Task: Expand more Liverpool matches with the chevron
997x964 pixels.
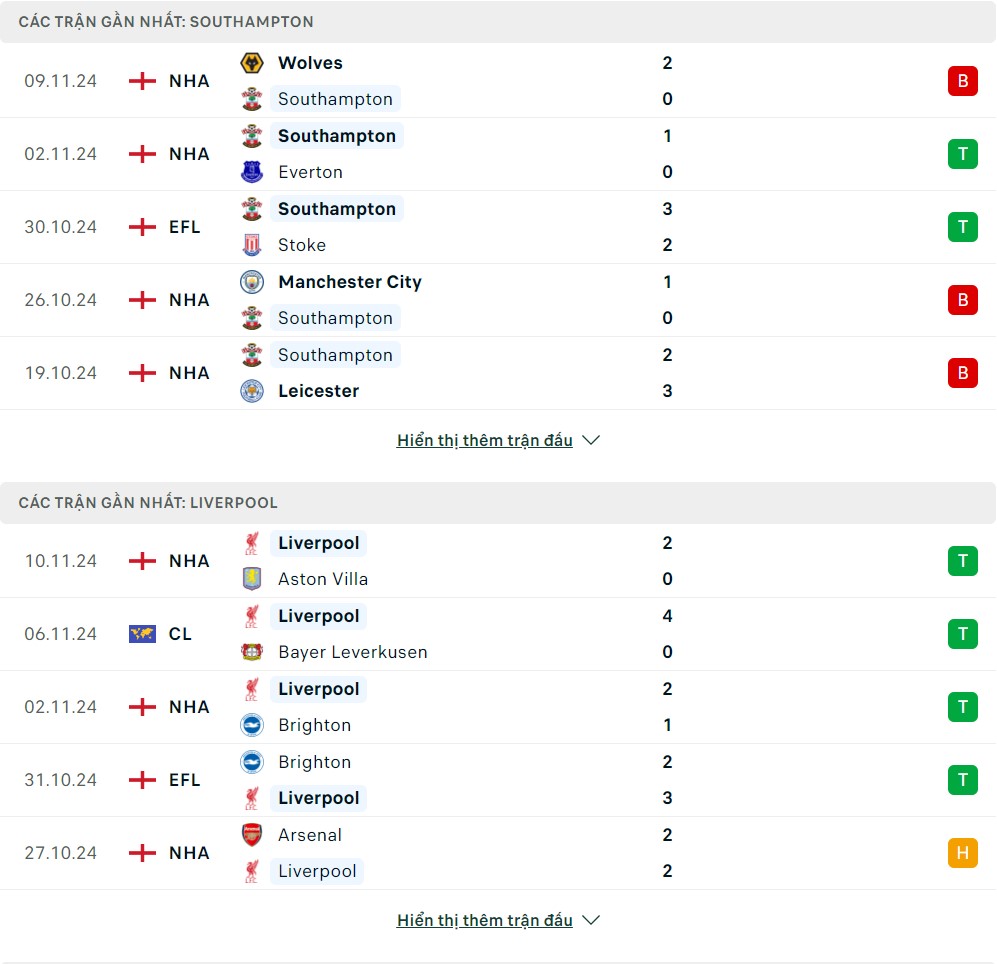Action: coord(591,920)
